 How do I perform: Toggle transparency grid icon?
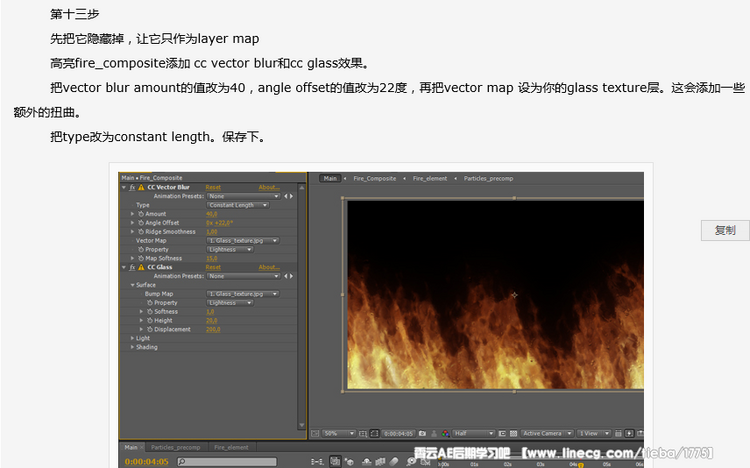point(513,434)
